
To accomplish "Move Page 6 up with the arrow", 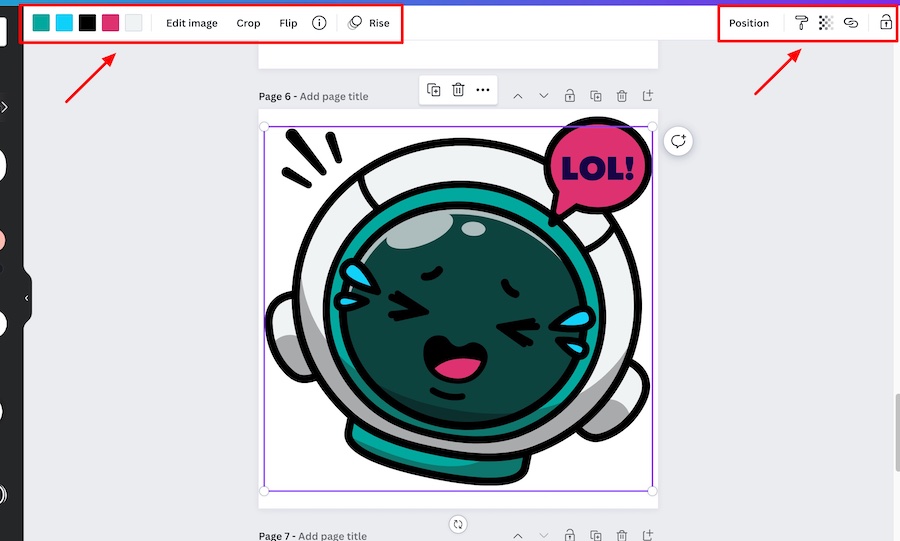I will (518, 96).
